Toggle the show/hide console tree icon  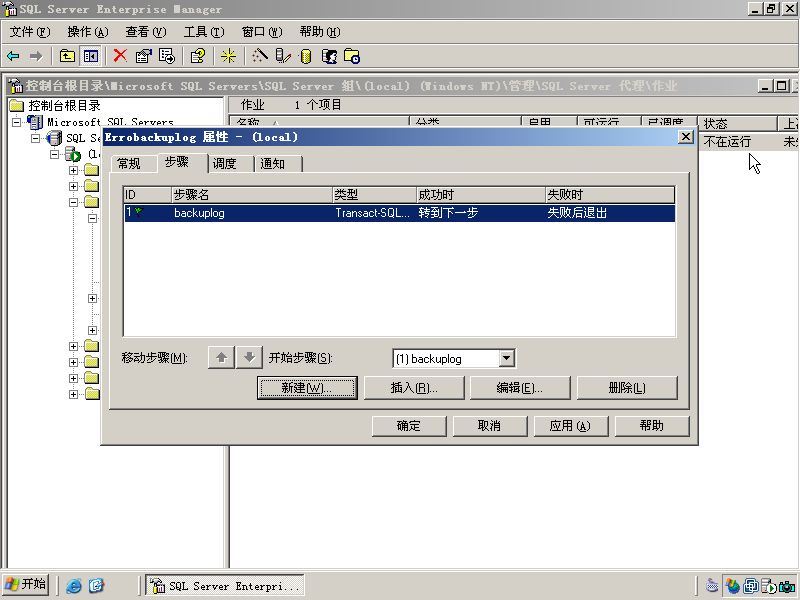[x=91, y=56]
